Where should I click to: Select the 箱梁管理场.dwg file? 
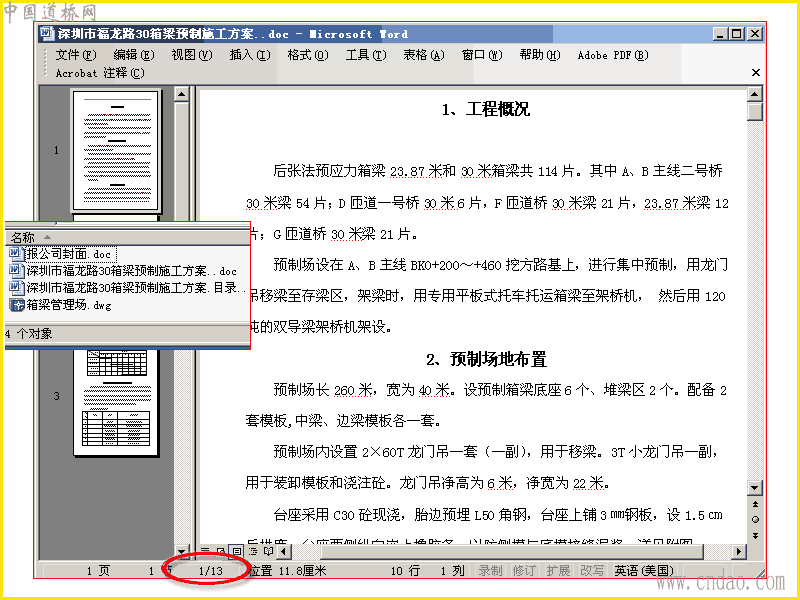[x=61, y=305]
